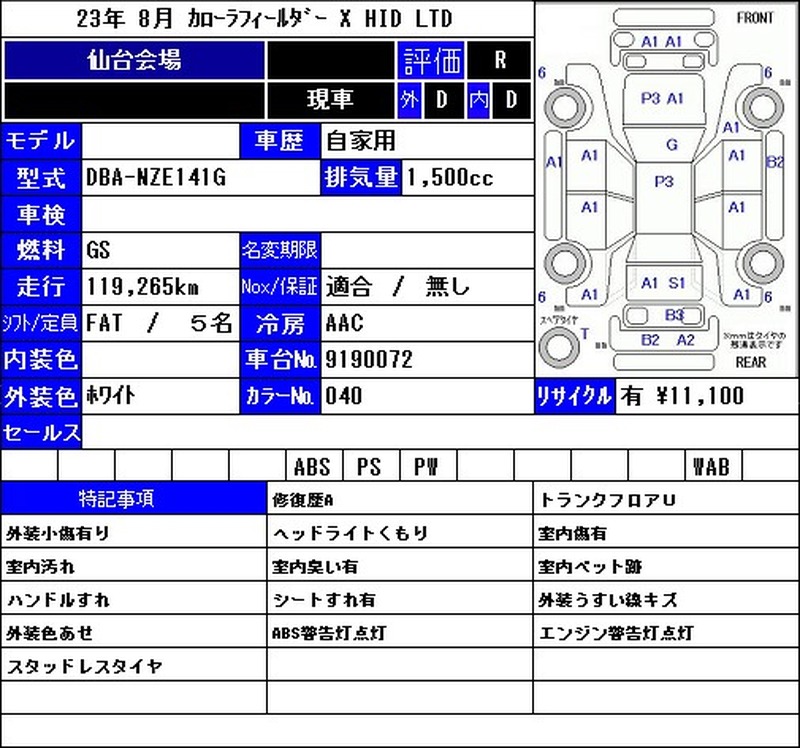Select the 119,265km mileage value
Viewport: 800px width, 748px height.
[x=142, y=287]
